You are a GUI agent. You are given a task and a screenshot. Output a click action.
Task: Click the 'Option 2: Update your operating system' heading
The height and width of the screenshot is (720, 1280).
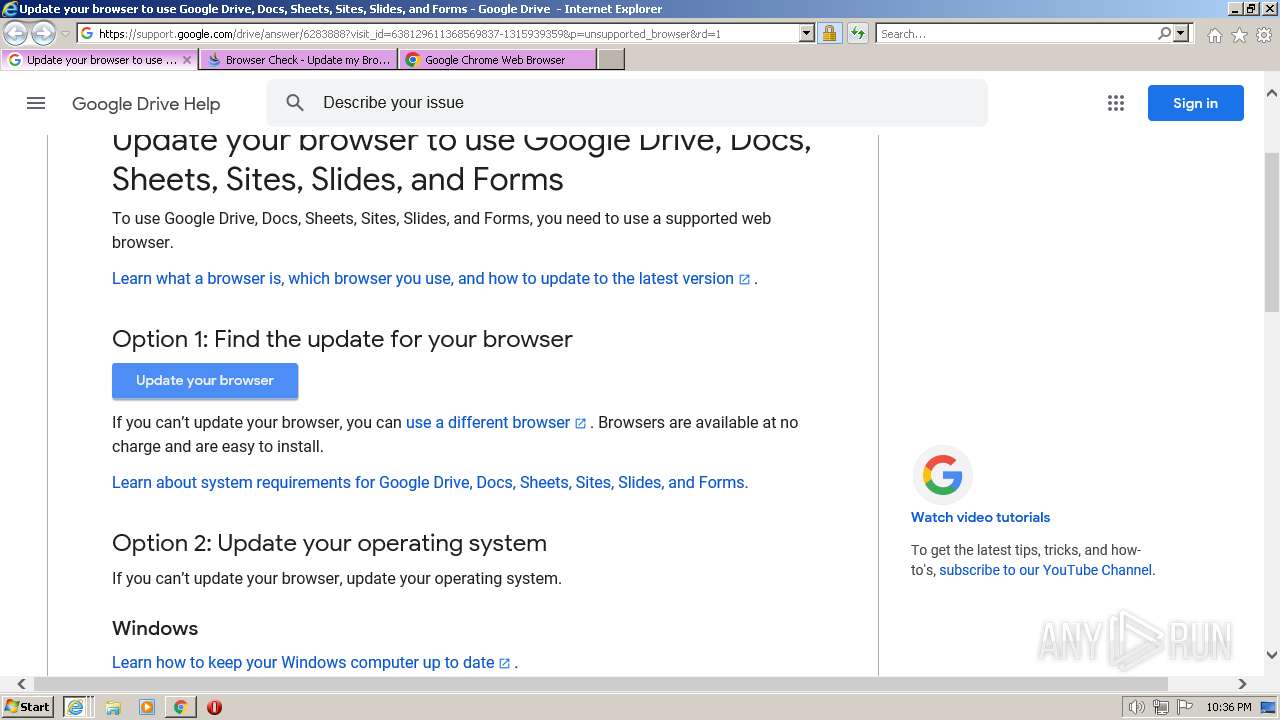coord(329,543)
